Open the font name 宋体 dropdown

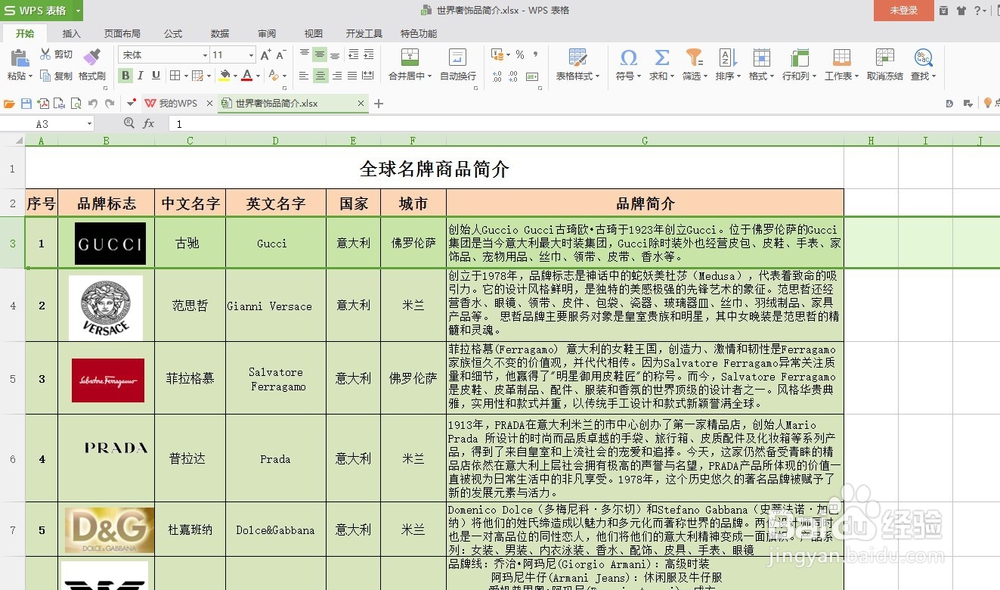click(205, 55)
